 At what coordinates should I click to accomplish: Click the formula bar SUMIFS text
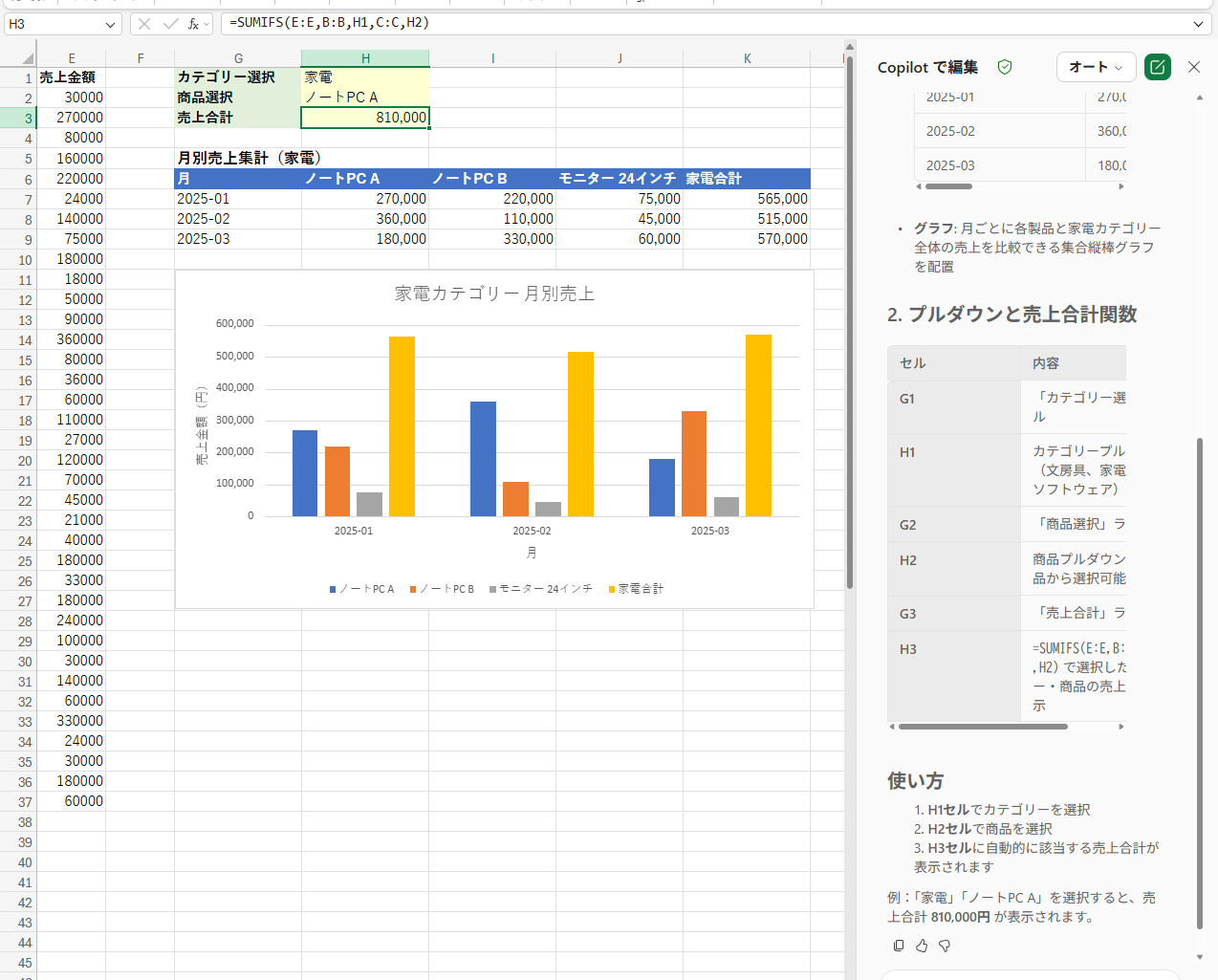click(x=329, y=23)
